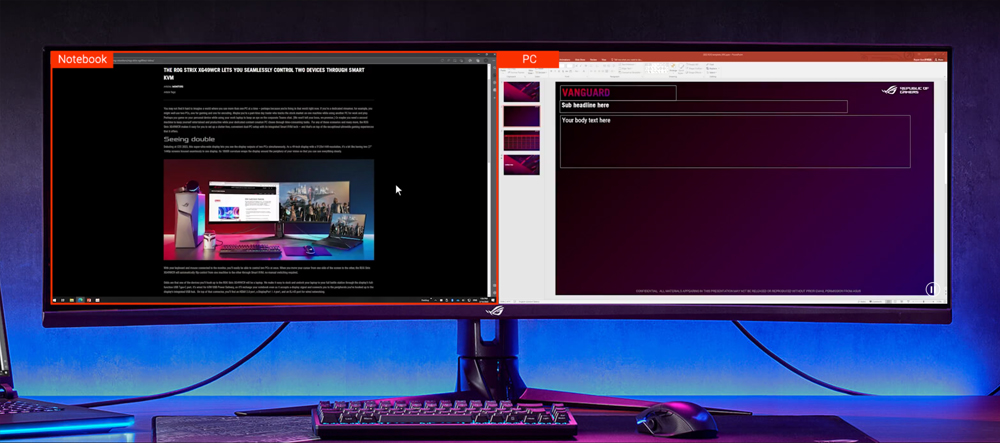Click the orange Notebook source label
The width and height of the screenshot is (1000, 443).
82,59
